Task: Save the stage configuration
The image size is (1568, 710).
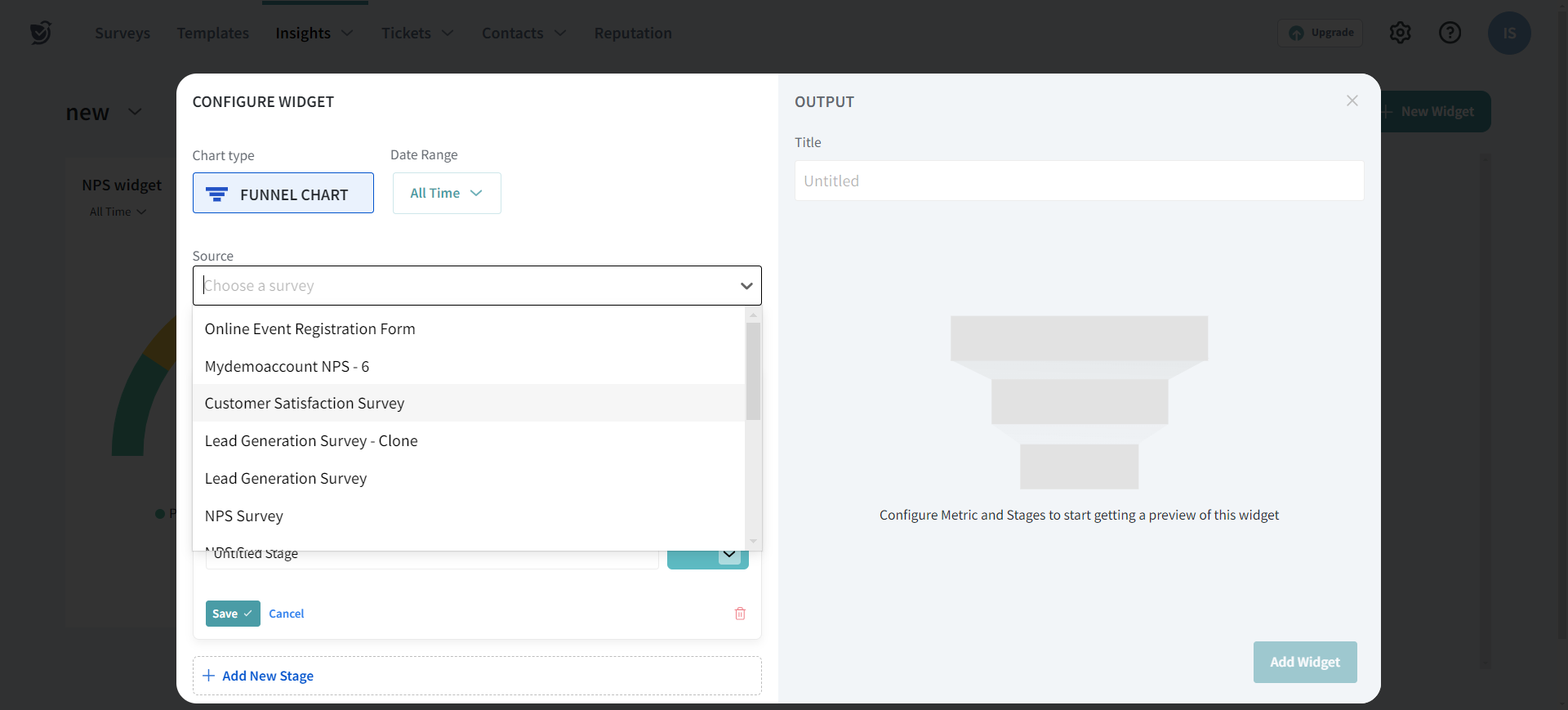Action: click(x=232, y=614)
